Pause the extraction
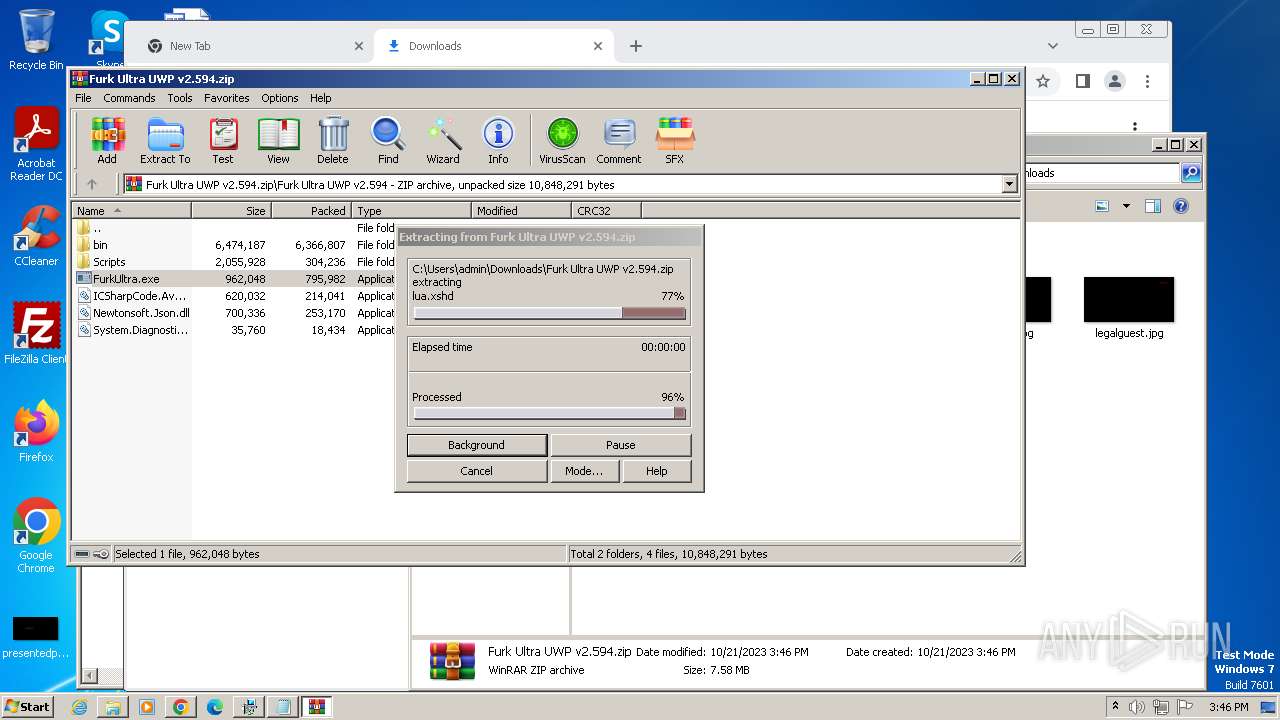This screenshot has height=720, width=1280. tap(620, 445)
